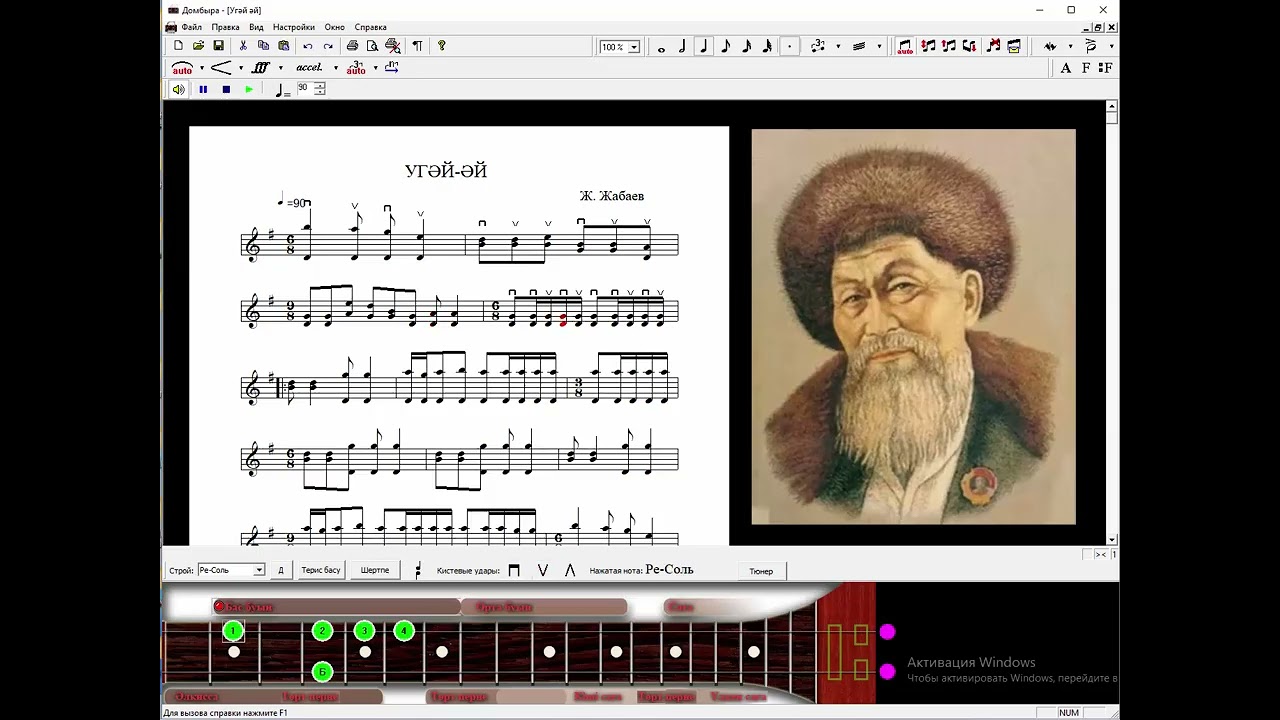Cut selection with the scissors icon
Image resolution: width=1280 pixels, height=720 pixels.
(243, 46)
